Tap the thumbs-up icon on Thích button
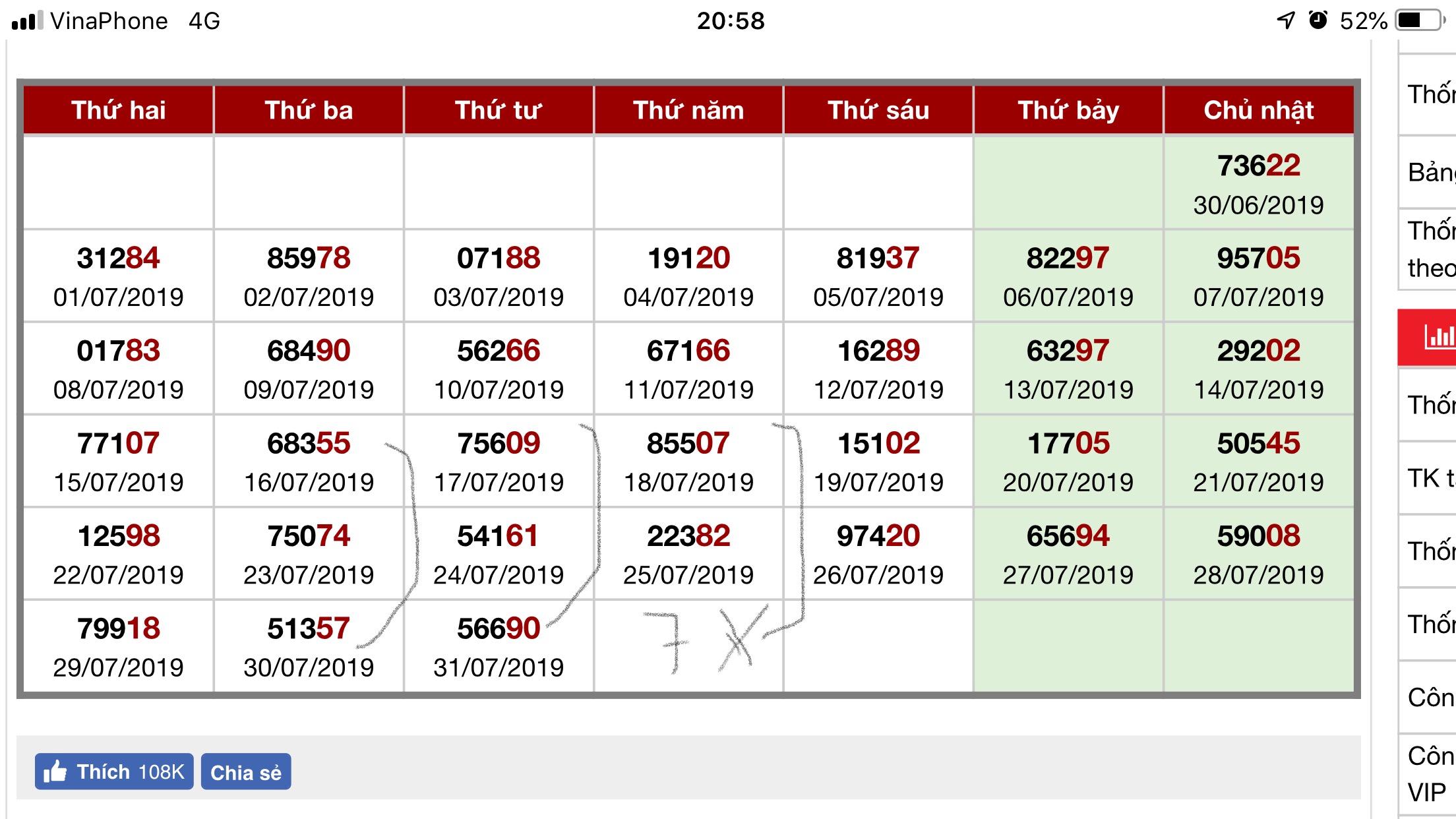This screenshot has width=1456, height=819. pos(55,771)
